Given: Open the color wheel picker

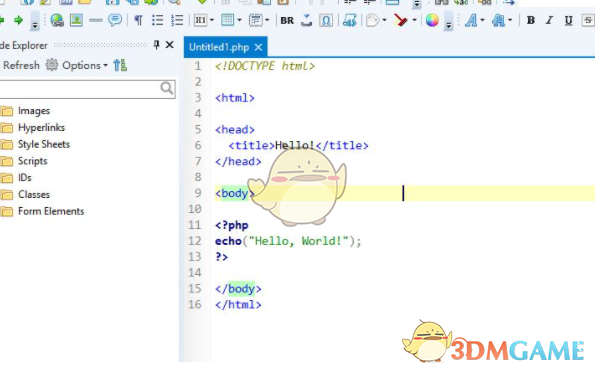Looking at the screenshot, I should click(x=432, y=20).
